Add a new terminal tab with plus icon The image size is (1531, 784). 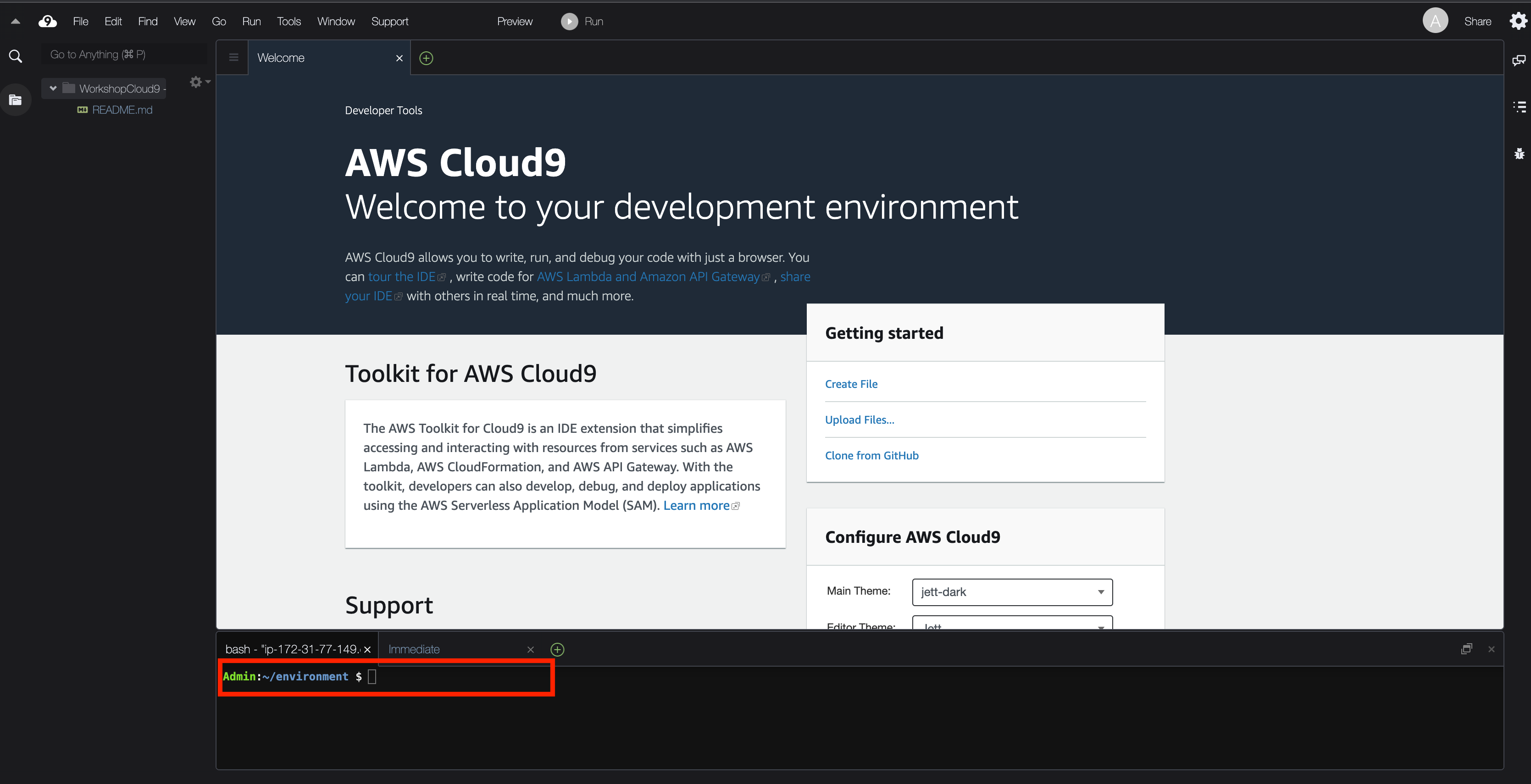(x=557, y=649)
